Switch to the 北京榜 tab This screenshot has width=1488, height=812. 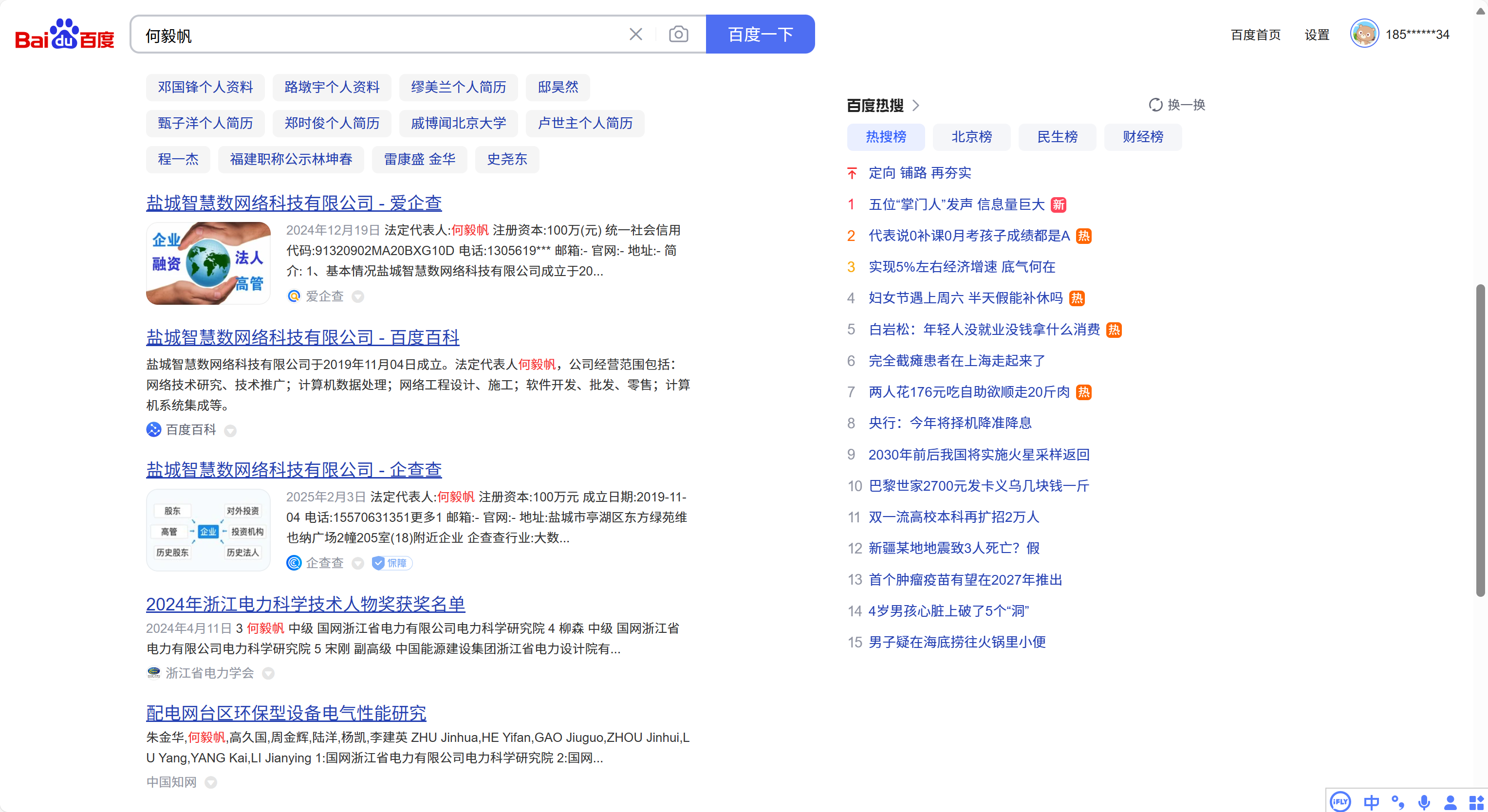click(971, 137)
